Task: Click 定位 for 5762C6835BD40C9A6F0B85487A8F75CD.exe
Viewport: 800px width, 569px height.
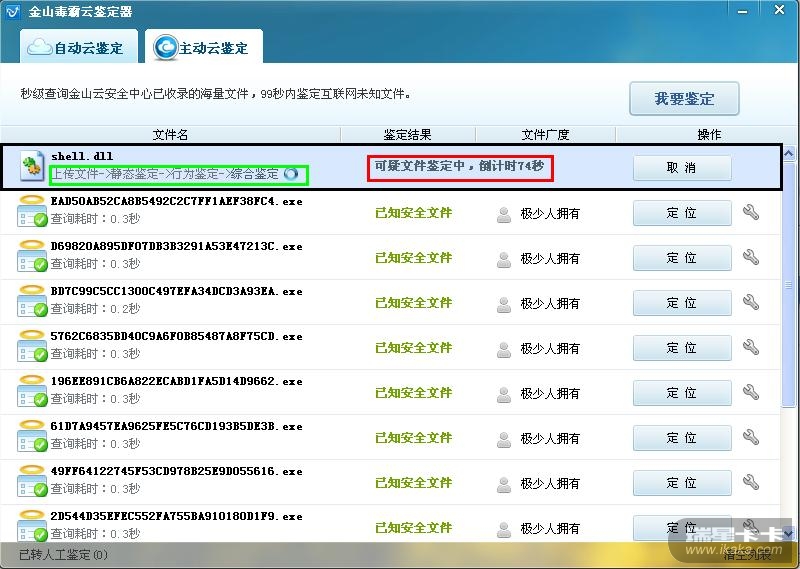Action: [682, 348]
